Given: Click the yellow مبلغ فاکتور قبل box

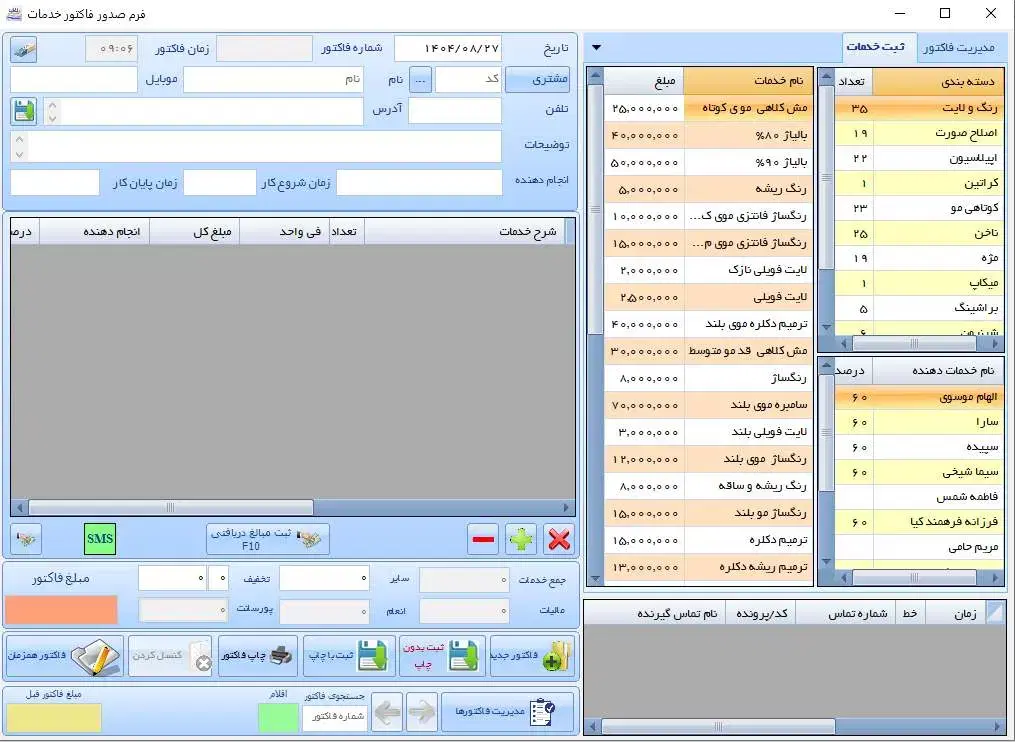Looking at the screenshot, I should (54, 718).
